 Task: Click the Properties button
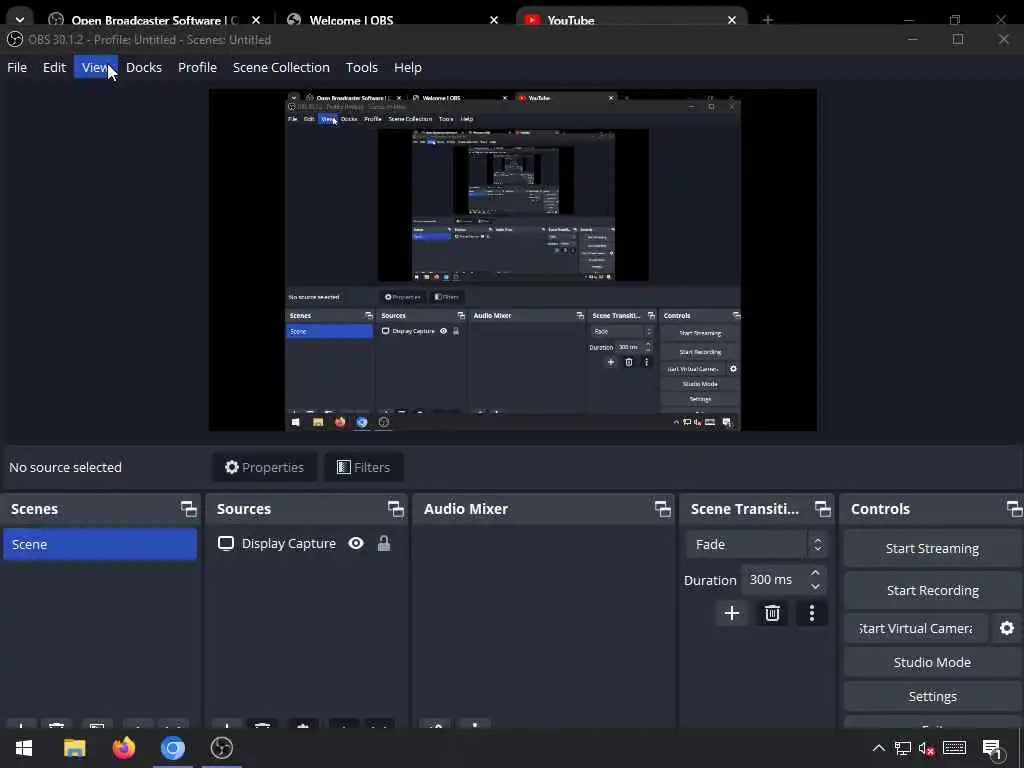click(264, 467)
